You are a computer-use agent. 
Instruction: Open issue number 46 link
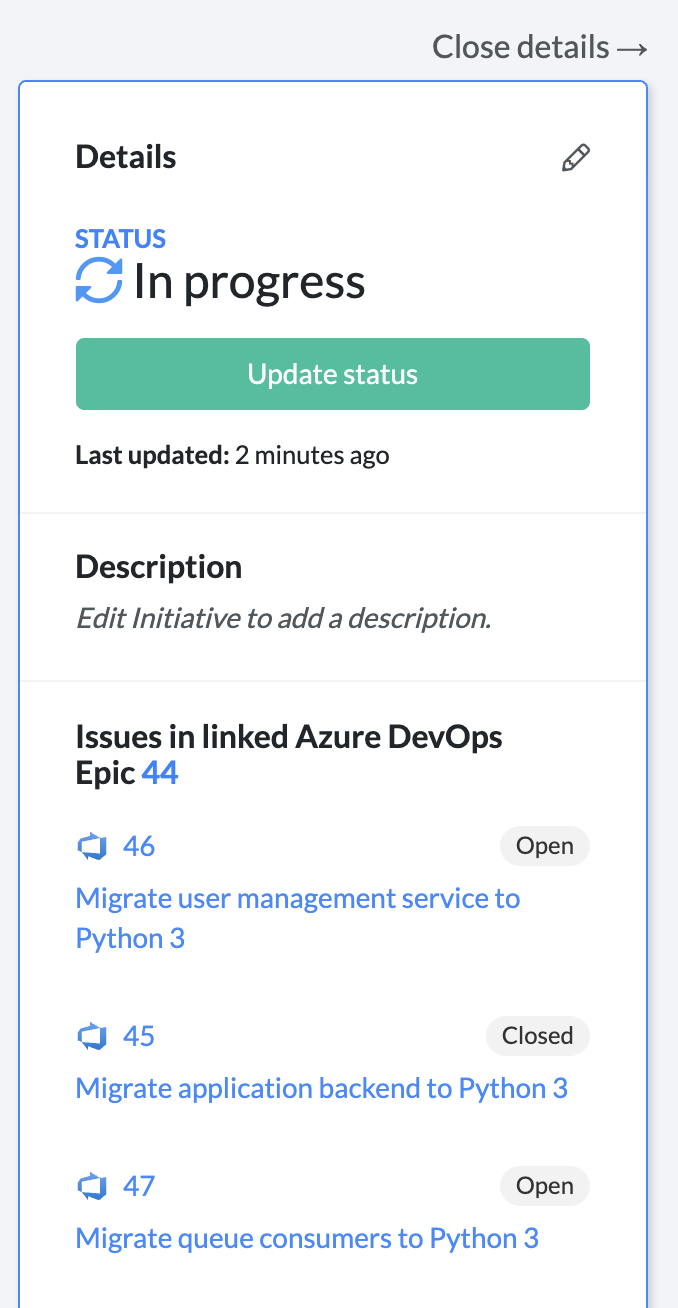(139, 846)
